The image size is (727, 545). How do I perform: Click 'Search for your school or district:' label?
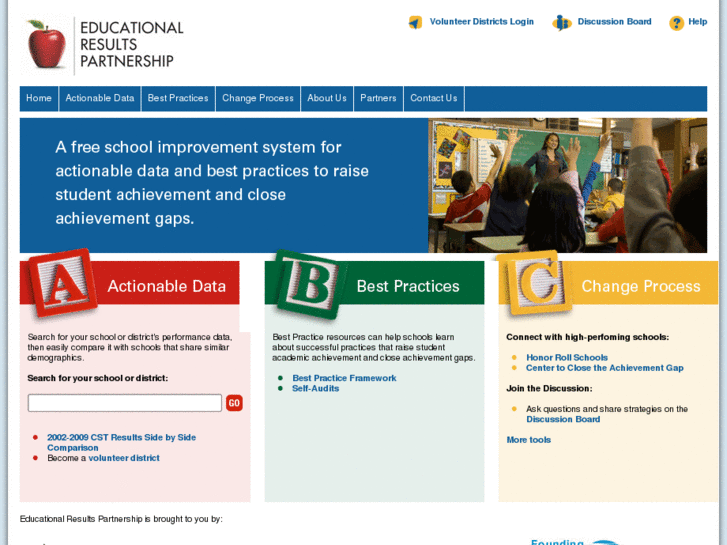(97, 378)
